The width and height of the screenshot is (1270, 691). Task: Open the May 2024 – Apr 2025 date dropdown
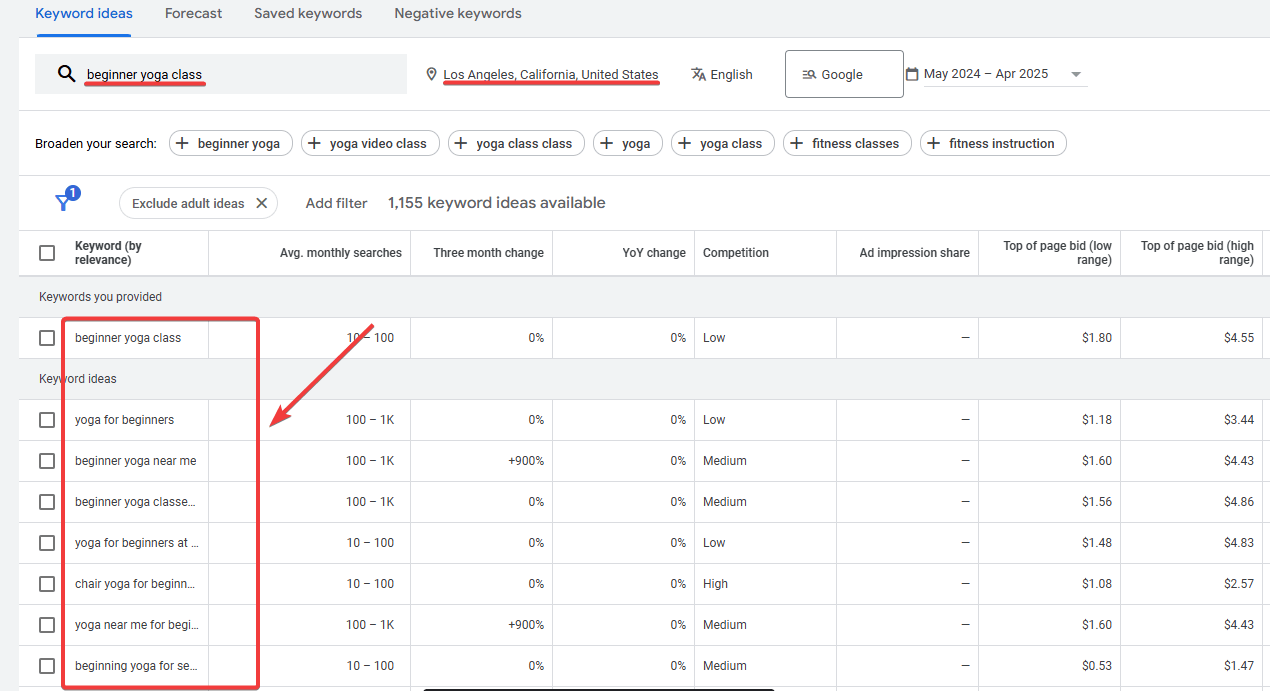coord(1075,73)
